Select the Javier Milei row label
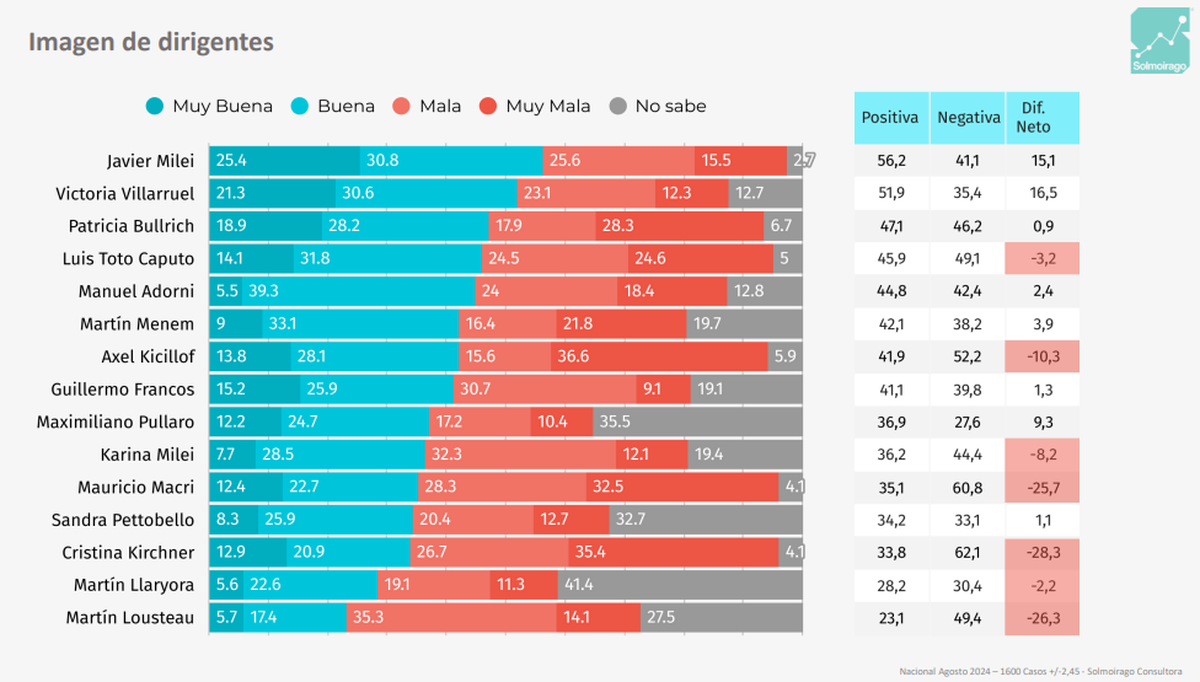This screenshot has height=682, width=1200. pos(151,161)
